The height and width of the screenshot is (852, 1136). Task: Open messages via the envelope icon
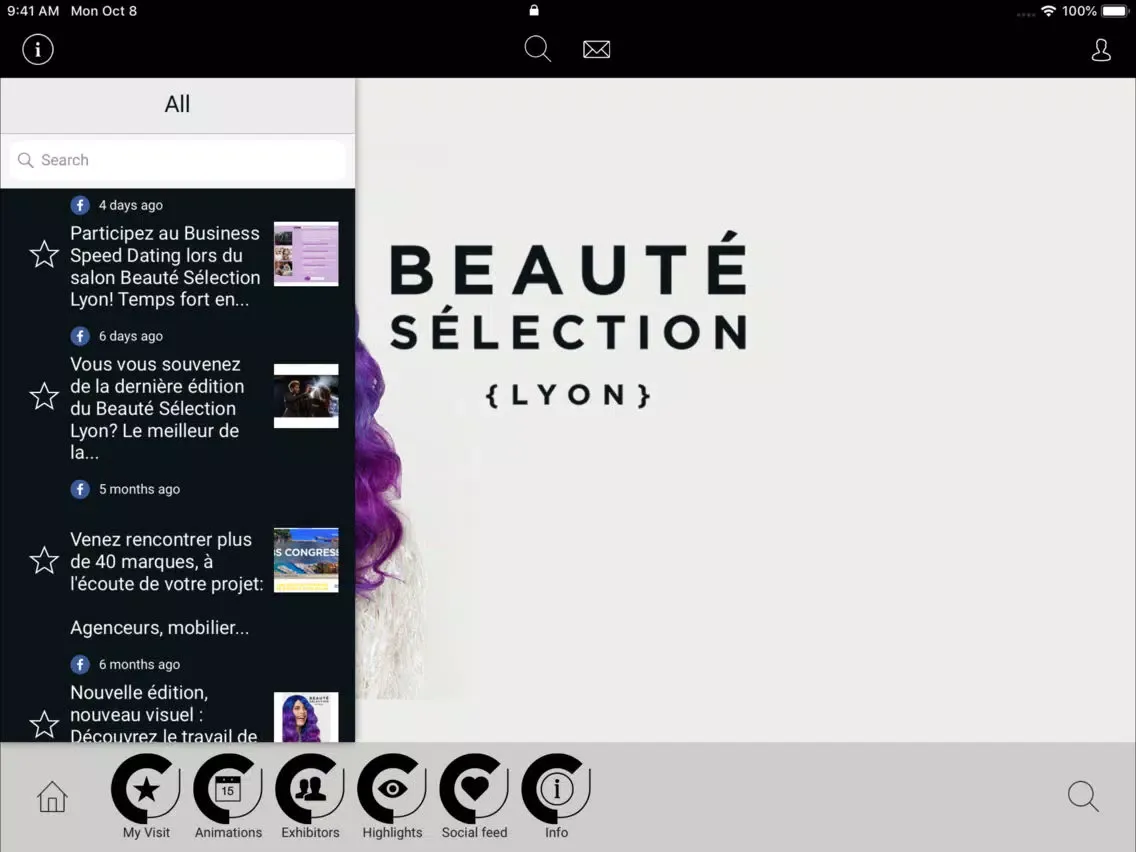tap(597, 48)
